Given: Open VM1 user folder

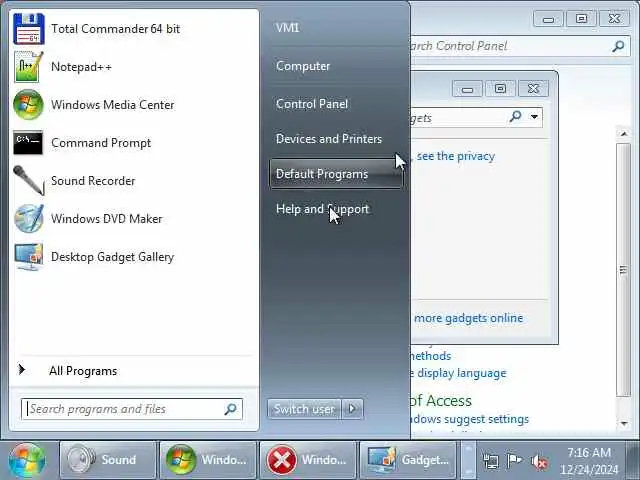Looking at the screenshot, I should click(x=288, y=28).
